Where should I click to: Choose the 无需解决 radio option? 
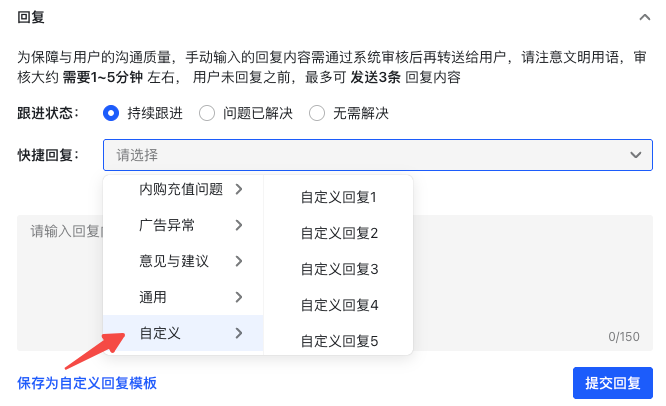pyautogui.click(x=317, y=113)
